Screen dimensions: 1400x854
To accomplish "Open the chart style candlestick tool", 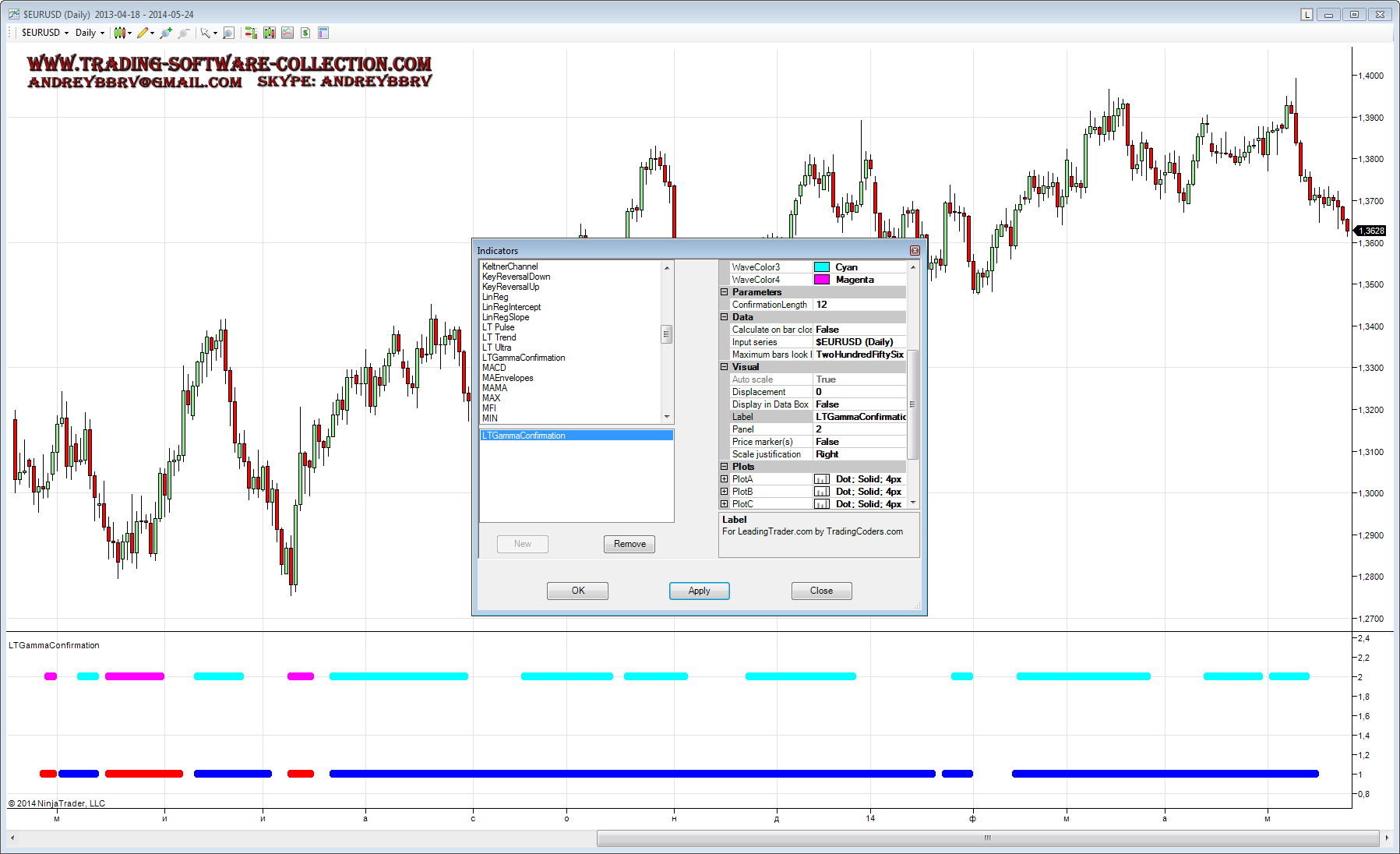I will click(119, 33).
